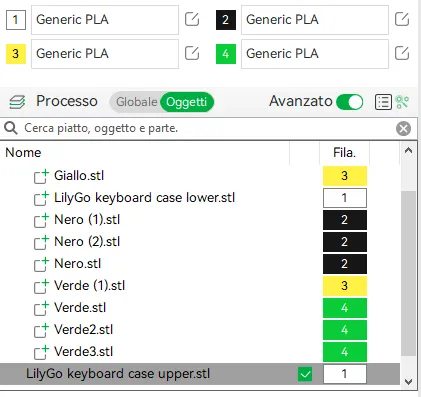The height and width of the screenshot is (397, 421).
Task: Edit filament 2 preset with pencil icon
Action: (x=402, y=19)
